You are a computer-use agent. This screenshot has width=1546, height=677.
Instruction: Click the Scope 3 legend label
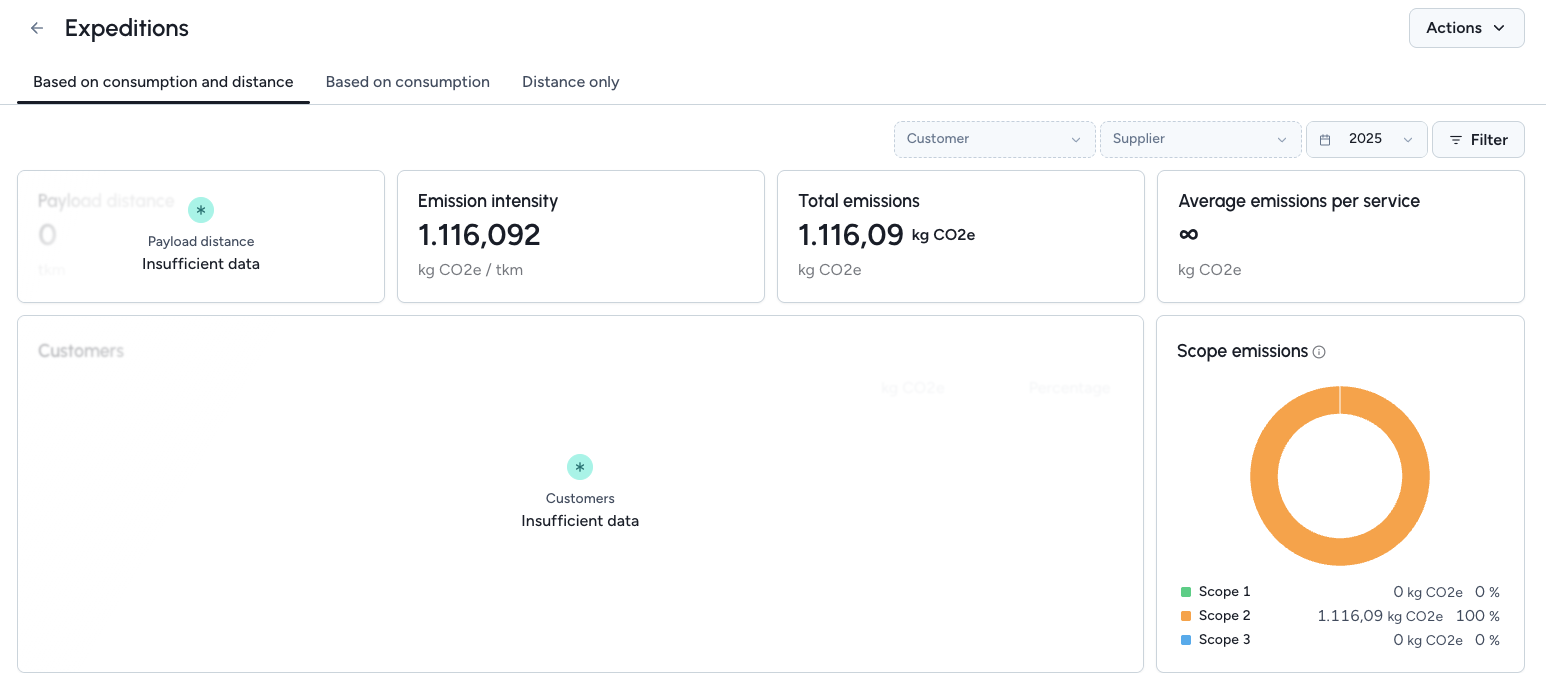(x=1224, y=640)
